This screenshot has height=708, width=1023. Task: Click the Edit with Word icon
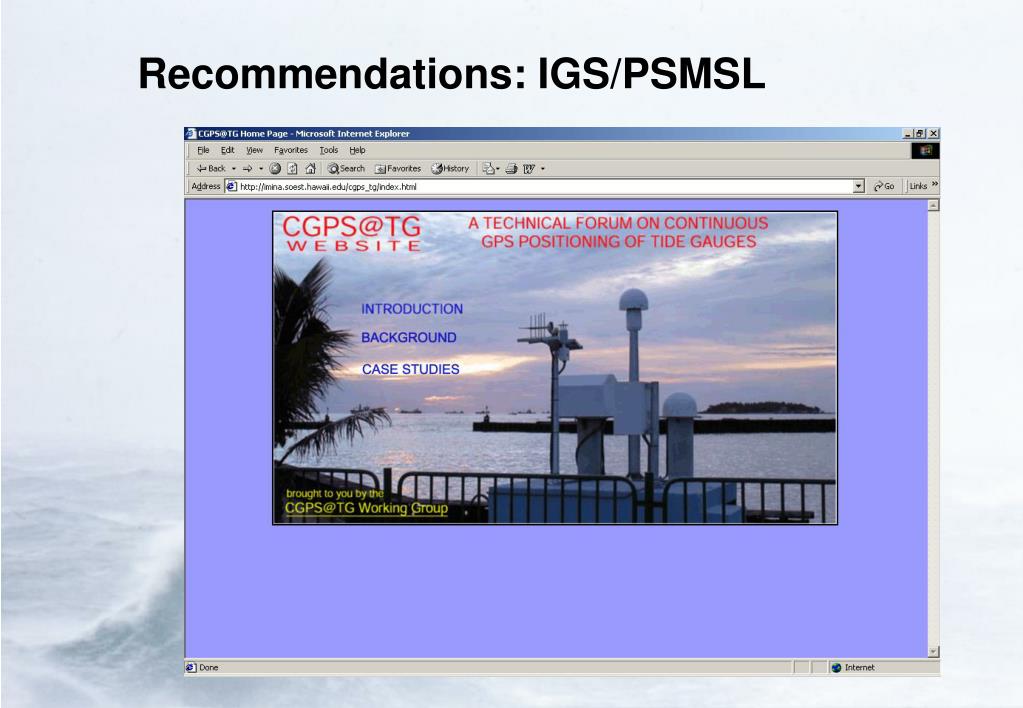point(528,168)
